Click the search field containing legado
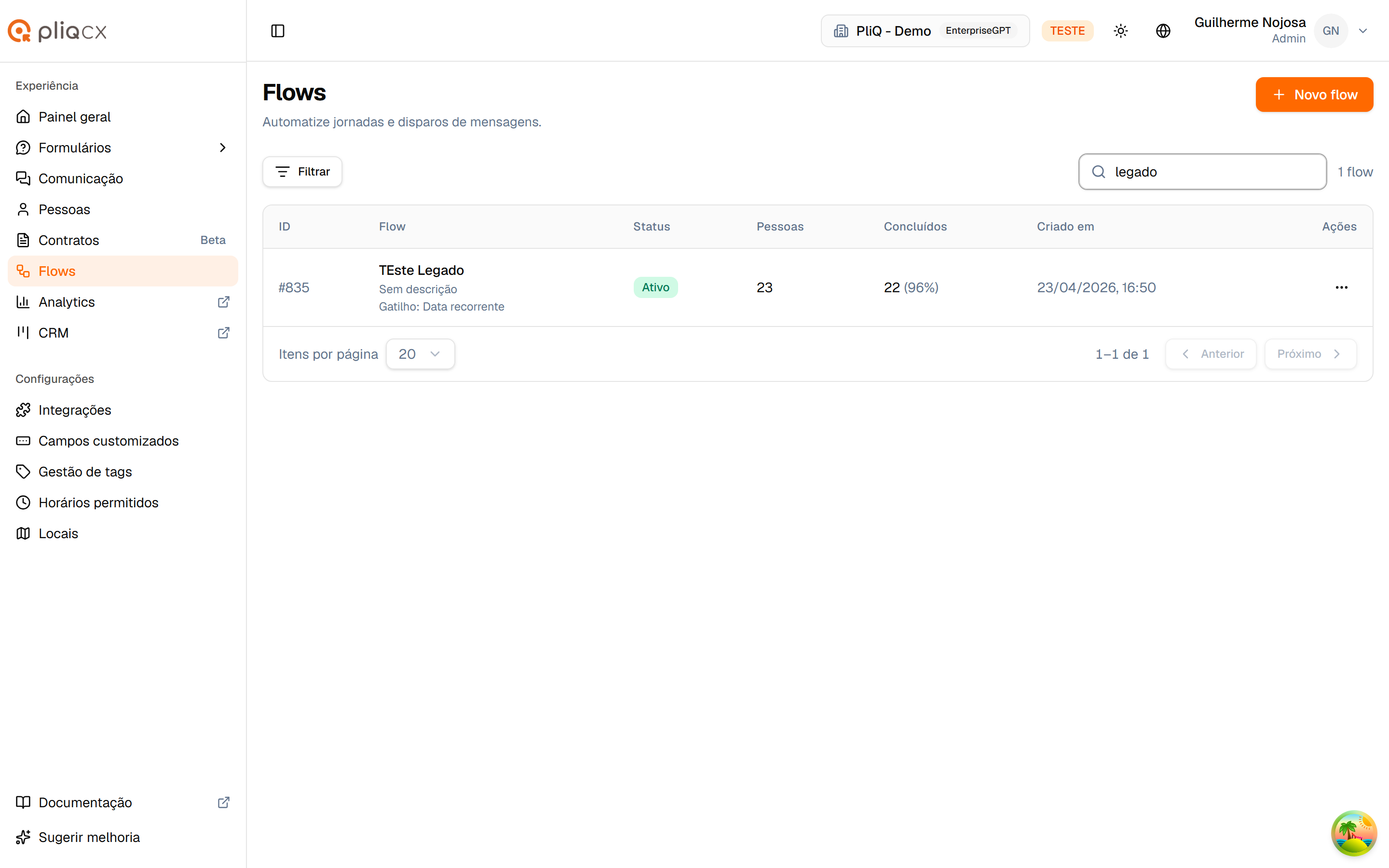The image size is (1389, 868). coord(1202,172)
